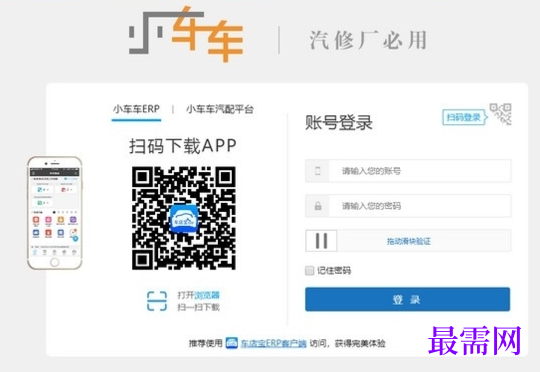Switch to the 小车车ERP tab
The width and height of the screenshot is (540, 372).
(x=136, y=109)
